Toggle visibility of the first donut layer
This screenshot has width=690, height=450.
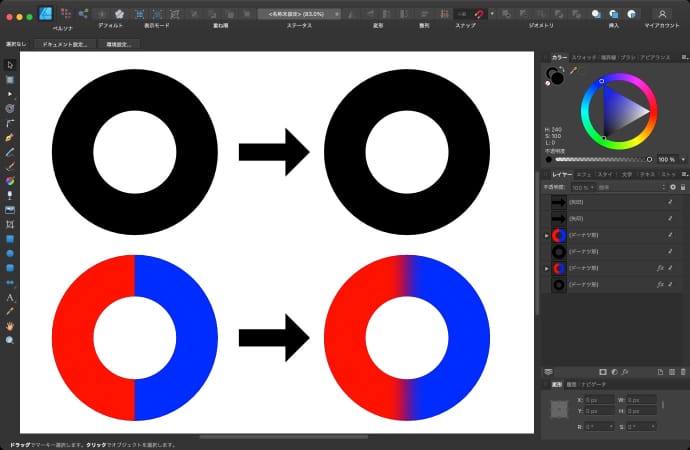(x=670, y=235)
